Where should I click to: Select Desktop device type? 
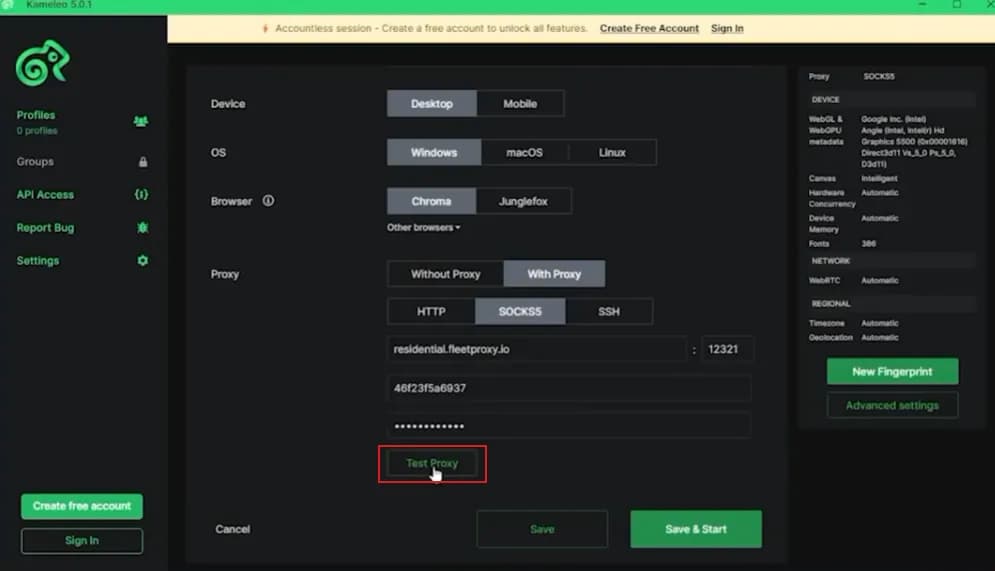[432, 103]
